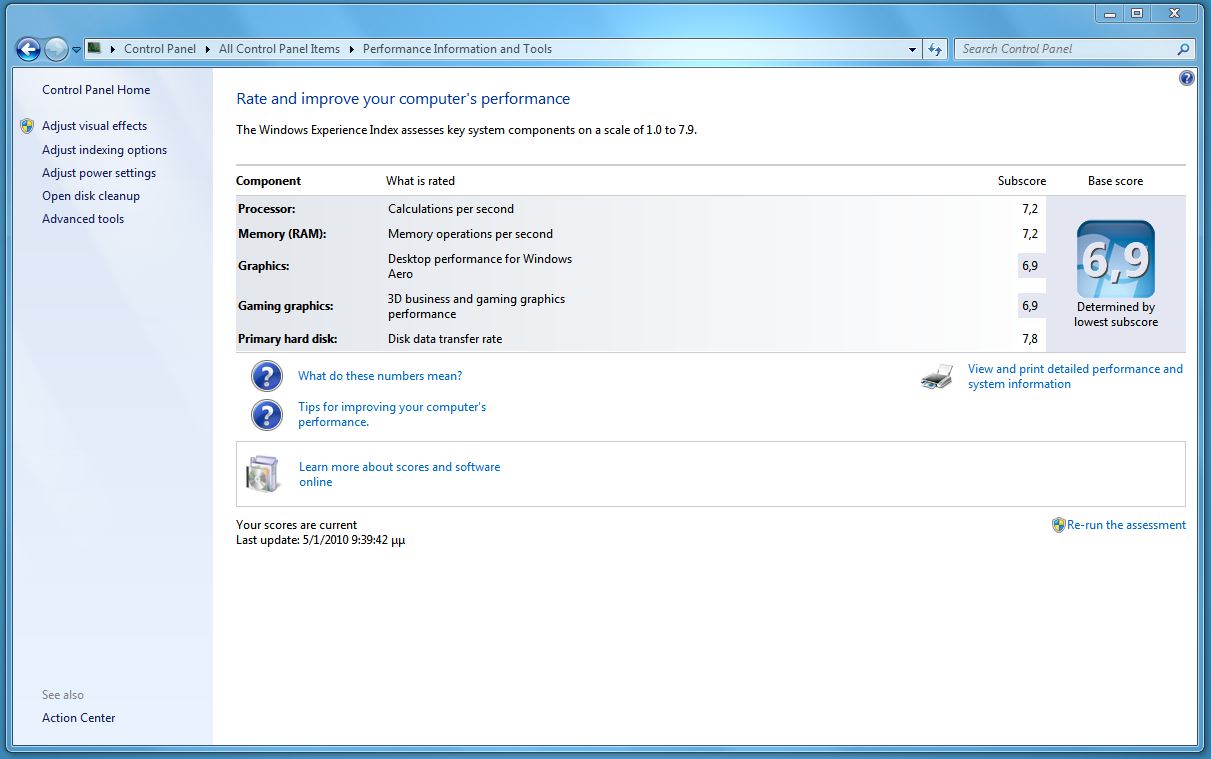Viewport: 1211px width, 759px height.
Task: Select the Performance Information and Tools breadcrumb
Action: [457, 48]
